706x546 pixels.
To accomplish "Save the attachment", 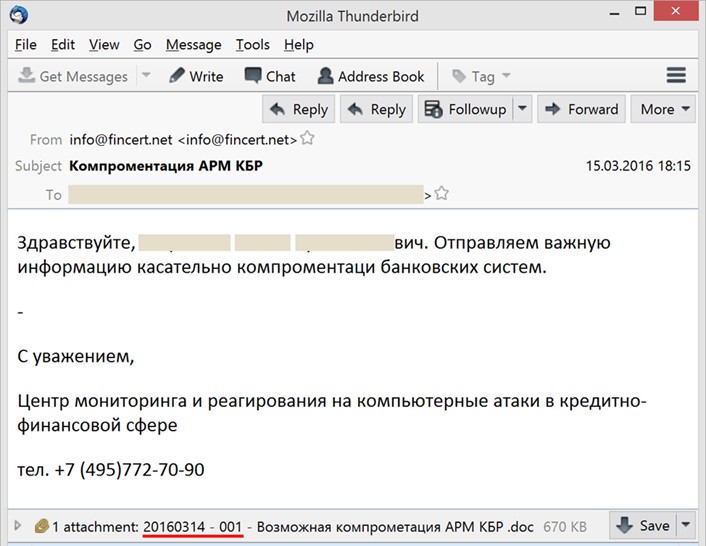I will pyautogui.click(x=643, y=525).
